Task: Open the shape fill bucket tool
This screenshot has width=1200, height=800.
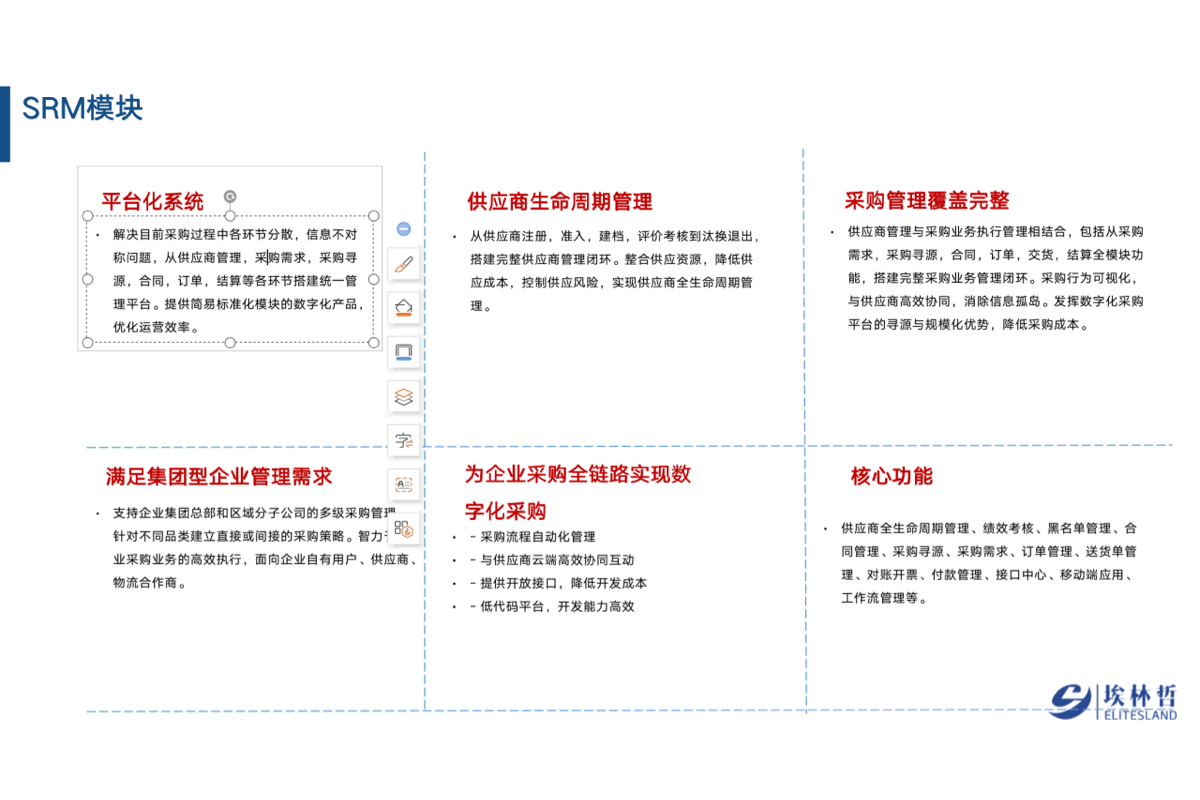Action: (x=403, y=308)
